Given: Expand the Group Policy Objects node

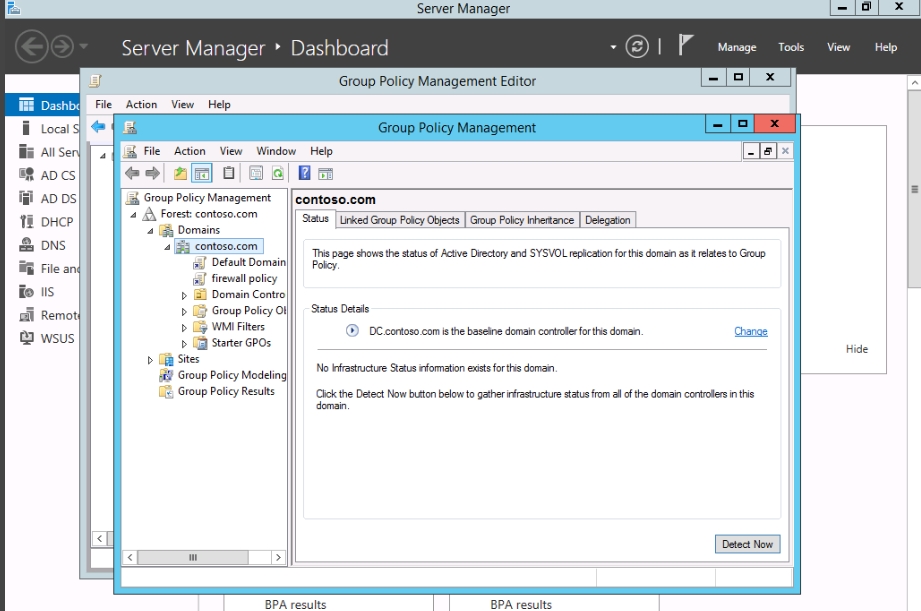Looking at the screenshot, I should point(184,311).
